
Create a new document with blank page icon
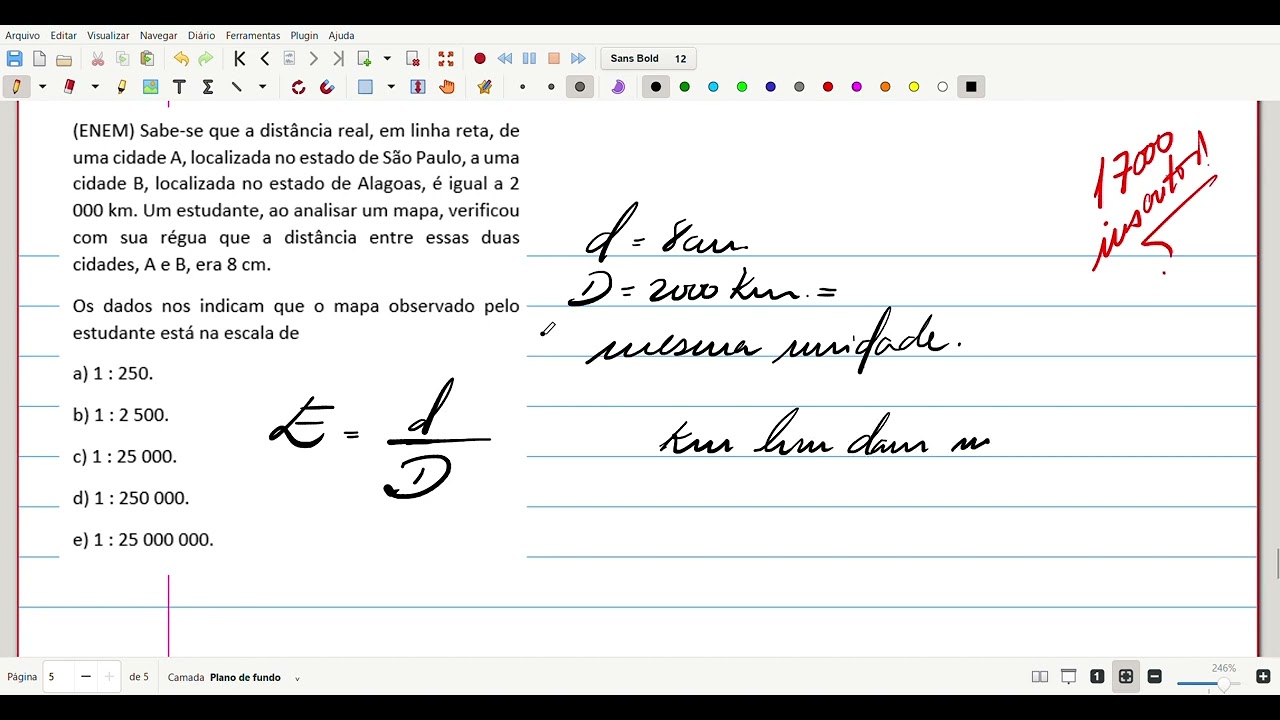click(39, 59)
